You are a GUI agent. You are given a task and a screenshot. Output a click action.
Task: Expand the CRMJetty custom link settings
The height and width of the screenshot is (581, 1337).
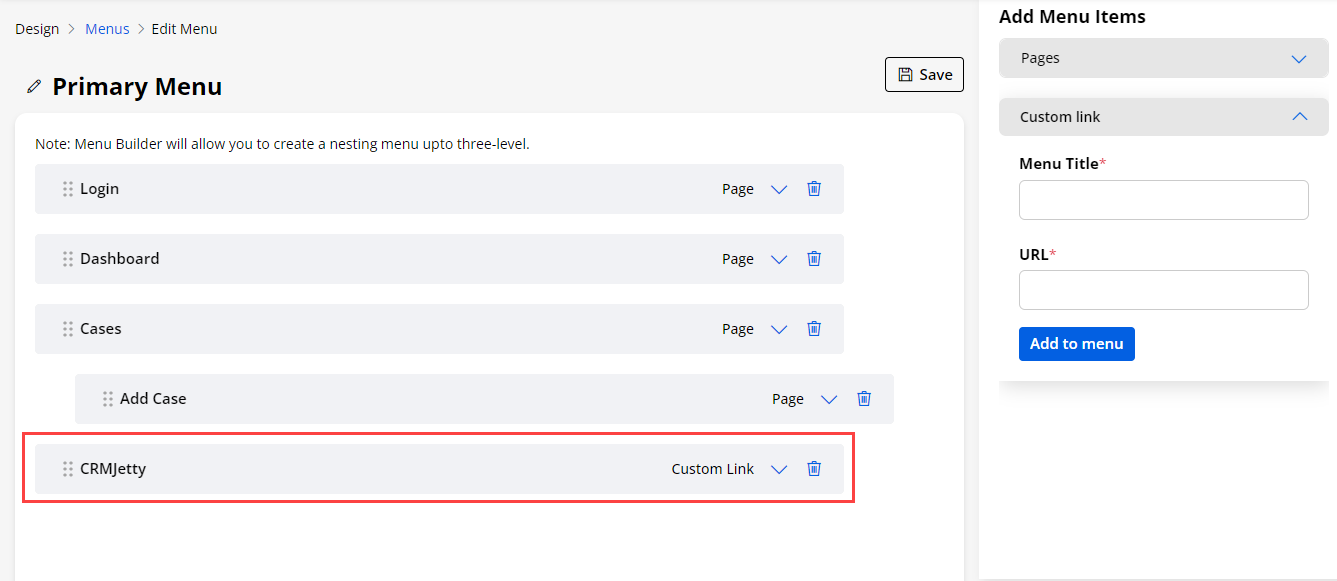point(779,470)
